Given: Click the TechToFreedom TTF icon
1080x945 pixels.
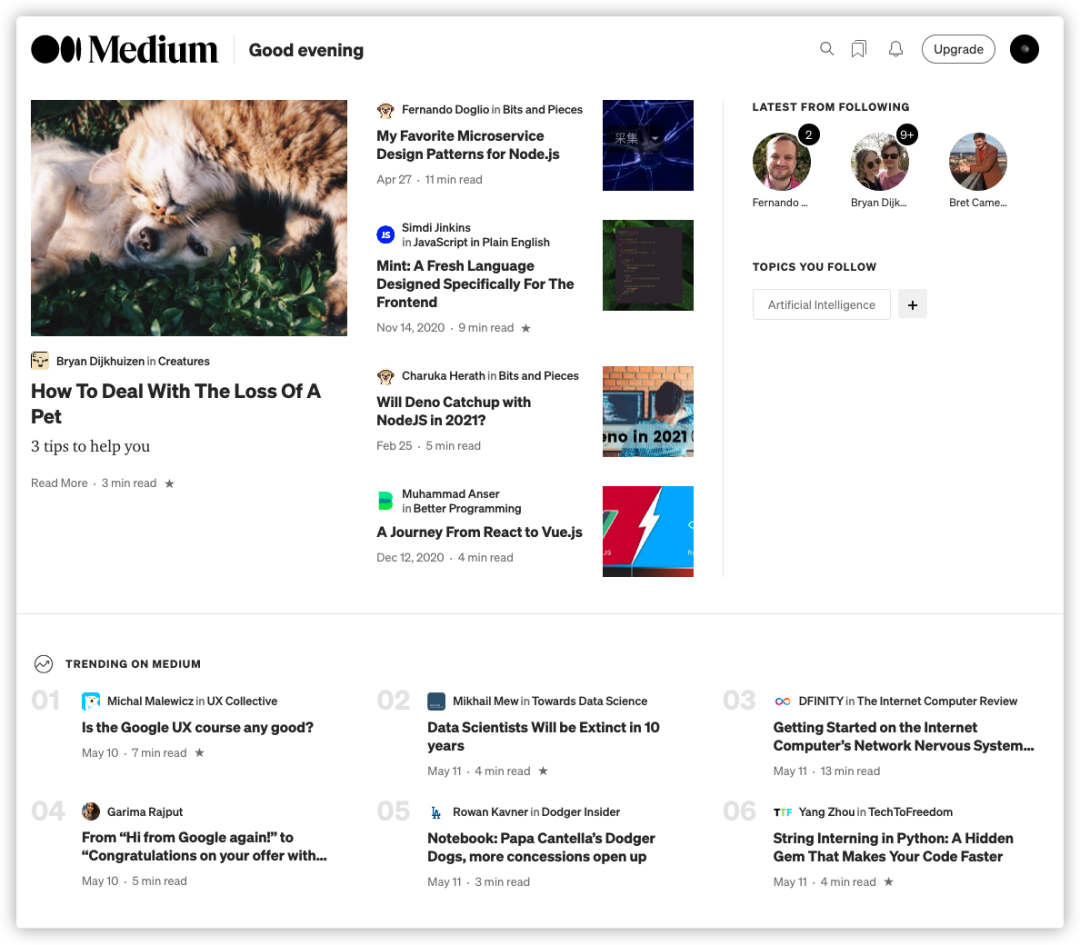Looking at the screenshot, I should point(782,812).
